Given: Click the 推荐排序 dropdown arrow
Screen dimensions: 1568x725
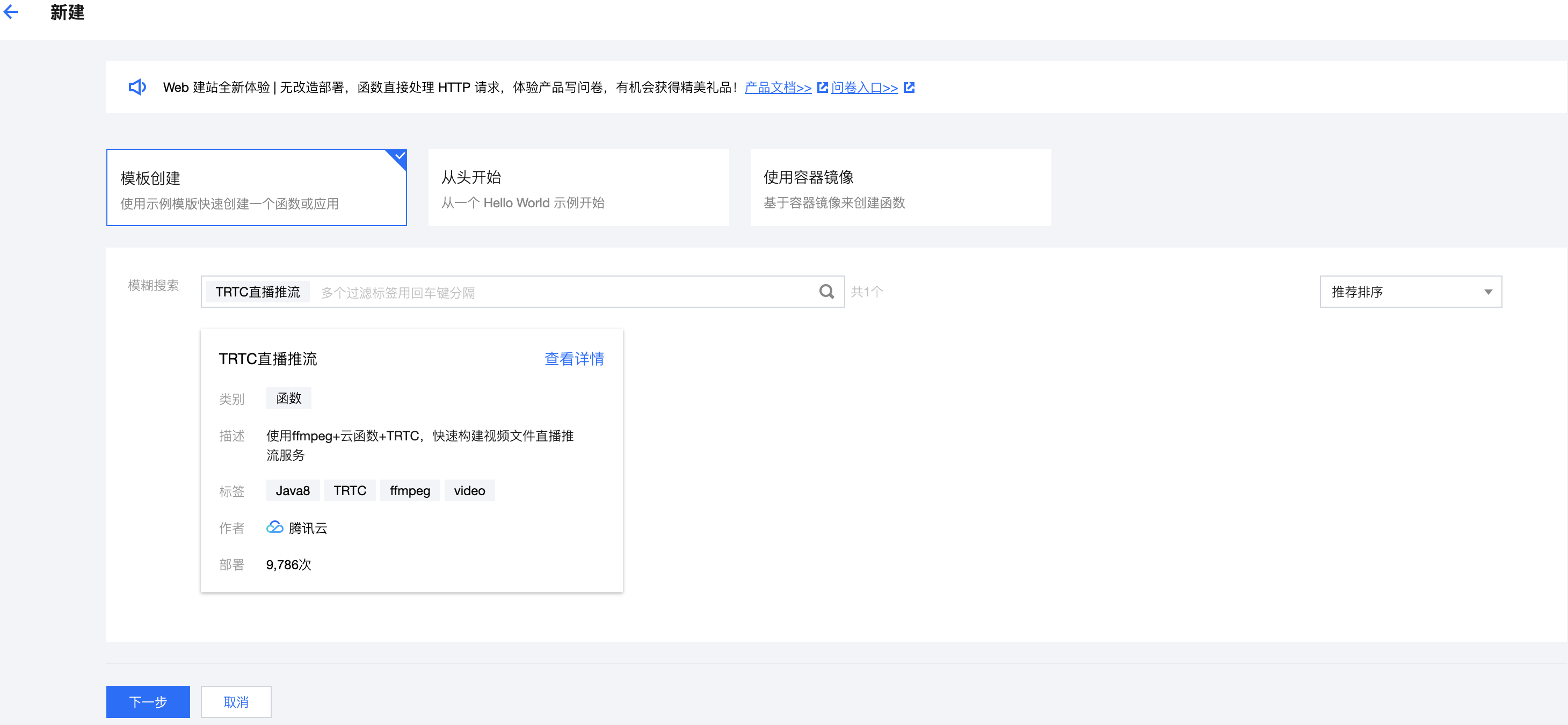Looking at the screenshot, I should click(x=1487, y=292).
